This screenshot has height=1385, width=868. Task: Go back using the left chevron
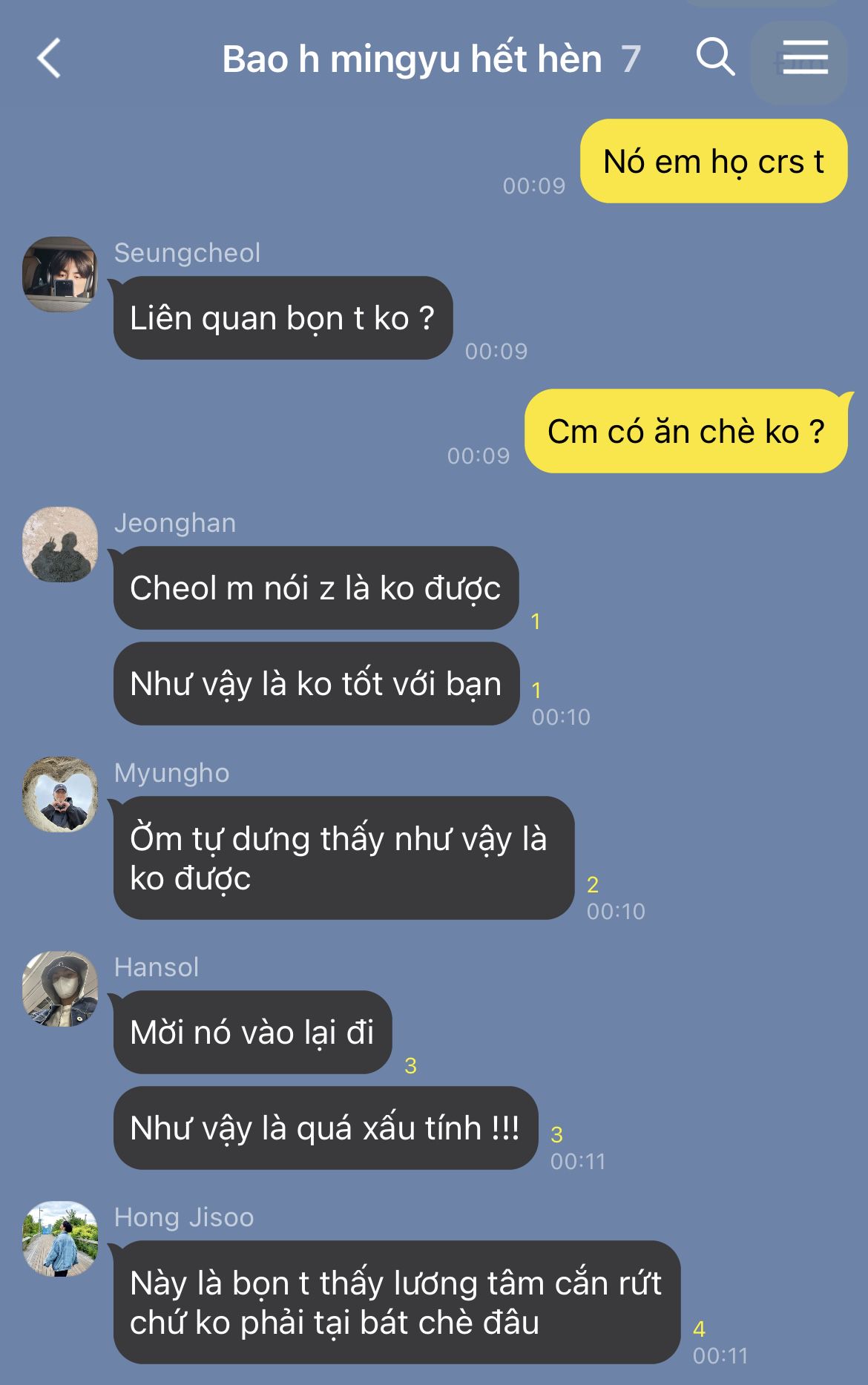click(49, 59)
